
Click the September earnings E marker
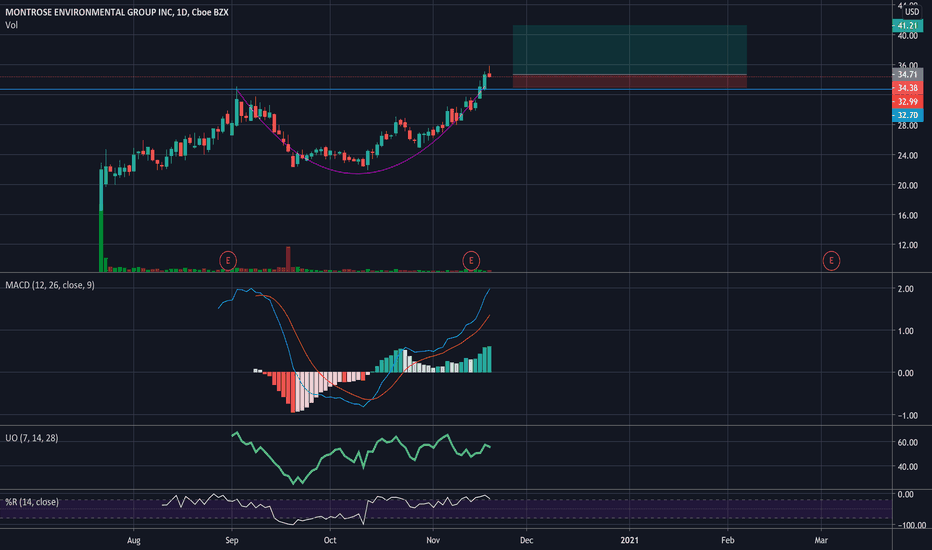click(228, 260)
